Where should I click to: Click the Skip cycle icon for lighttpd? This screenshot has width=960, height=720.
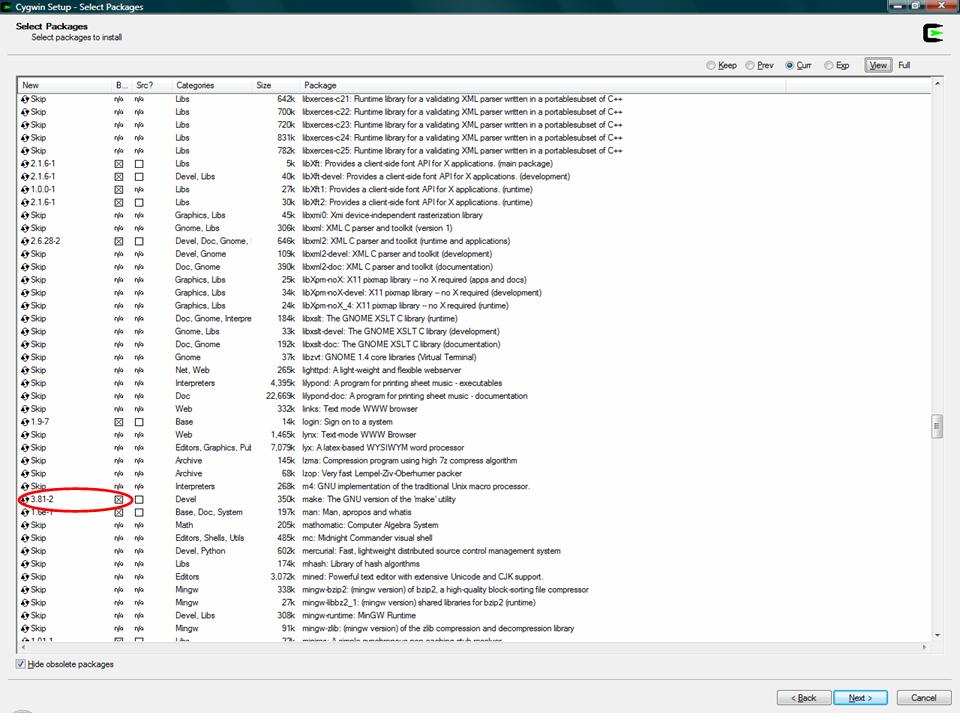click(x=26, y=370)
